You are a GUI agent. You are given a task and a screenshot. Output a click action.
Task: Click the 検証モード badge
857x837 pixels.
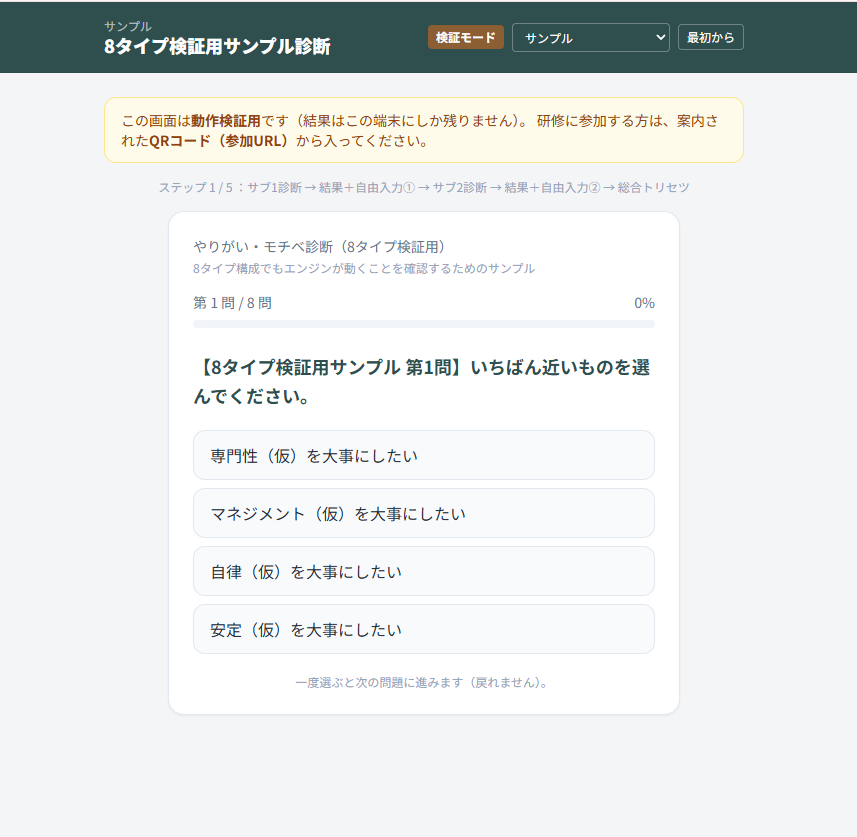(x=466, y=37)
